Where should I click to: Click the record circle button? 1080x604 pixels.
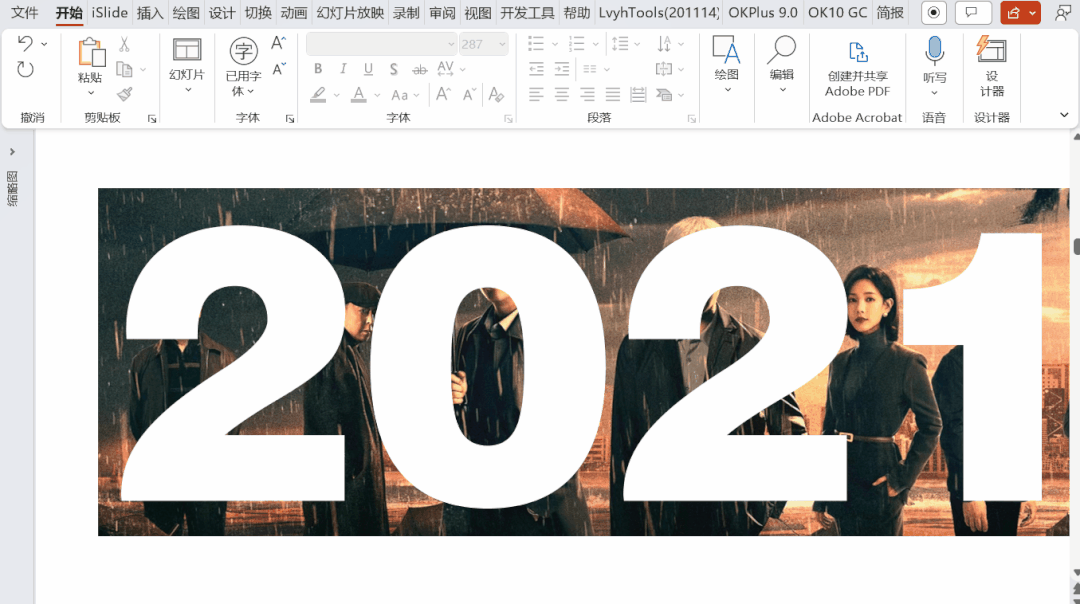pyautogui.click(x=934, y=12)
